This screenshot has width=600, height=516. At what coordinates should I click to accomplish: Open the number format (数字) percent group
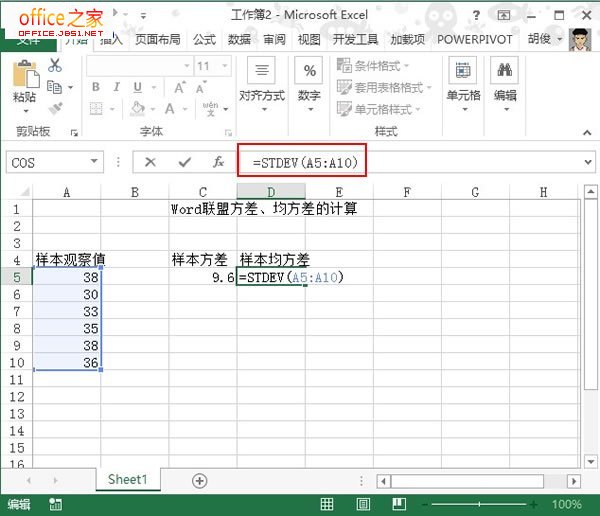click(309, 85)
